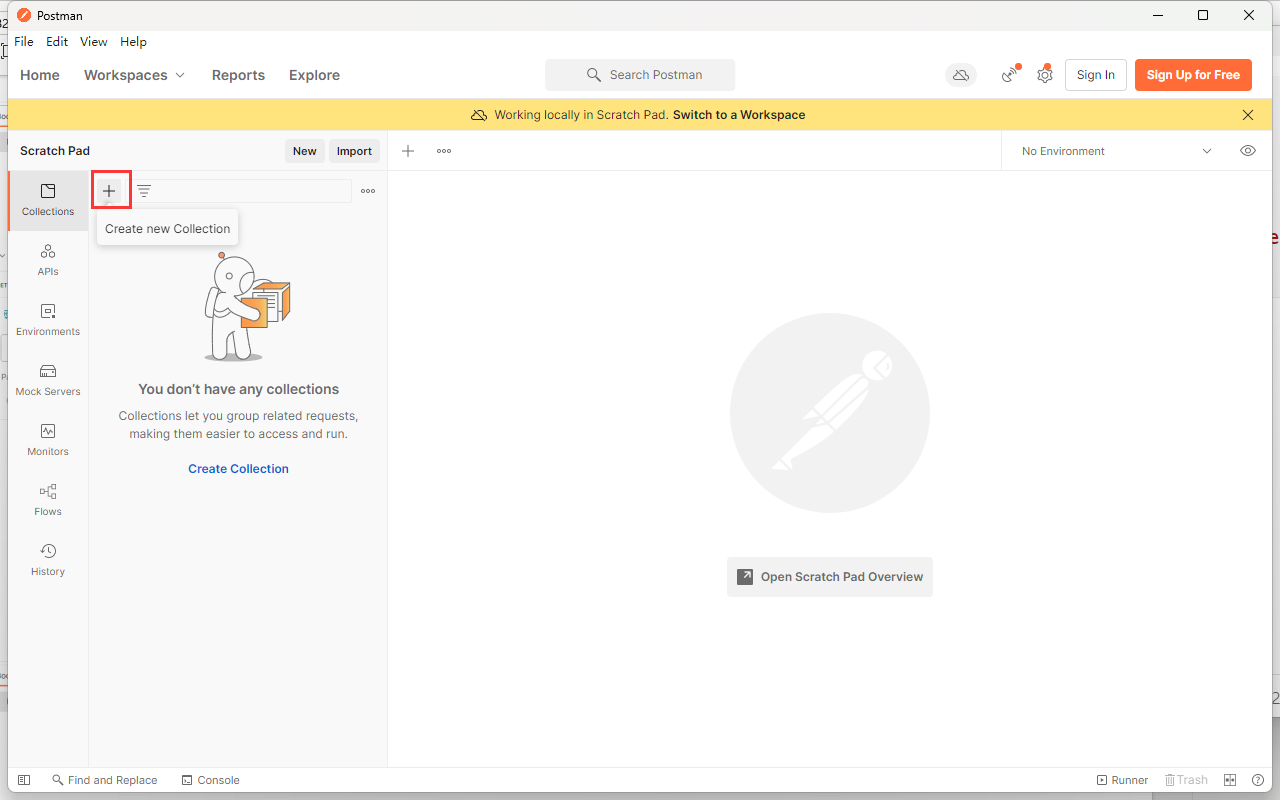This screenshot has height=800, width=1280.
Task: Click the Create Collection link
Action: [x=238, y=469]
